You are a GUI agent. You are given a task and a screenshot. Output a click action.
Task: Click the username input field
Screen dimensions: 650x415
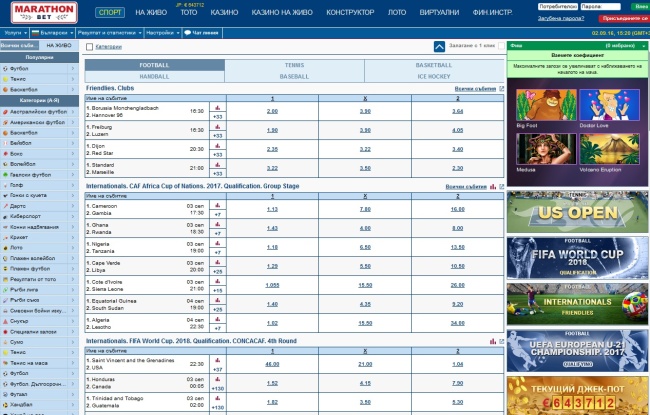[558, 6]
